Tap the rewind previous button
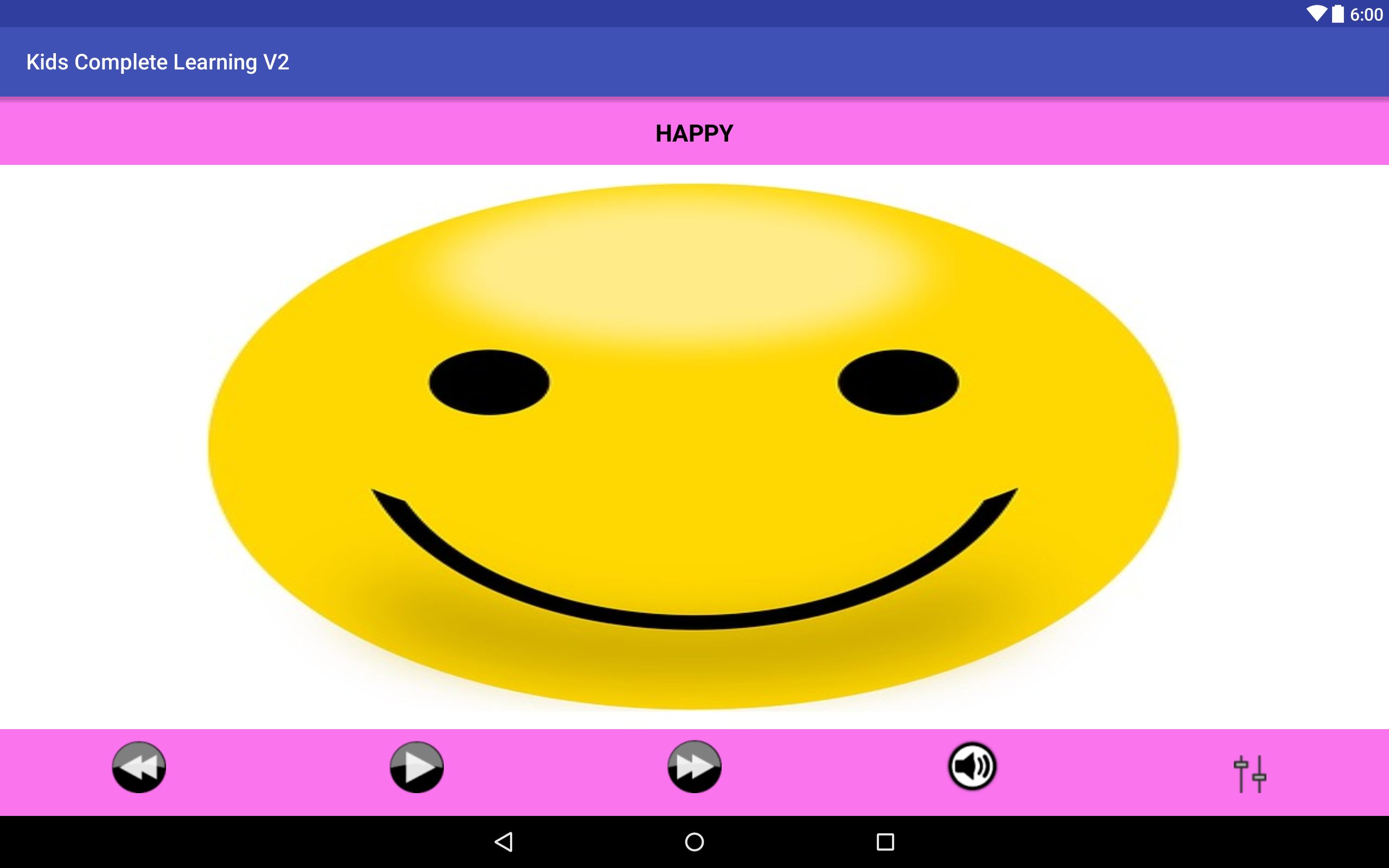Image resolution: width=1389 pixels, height=868 pixels. tap(139, 767)
